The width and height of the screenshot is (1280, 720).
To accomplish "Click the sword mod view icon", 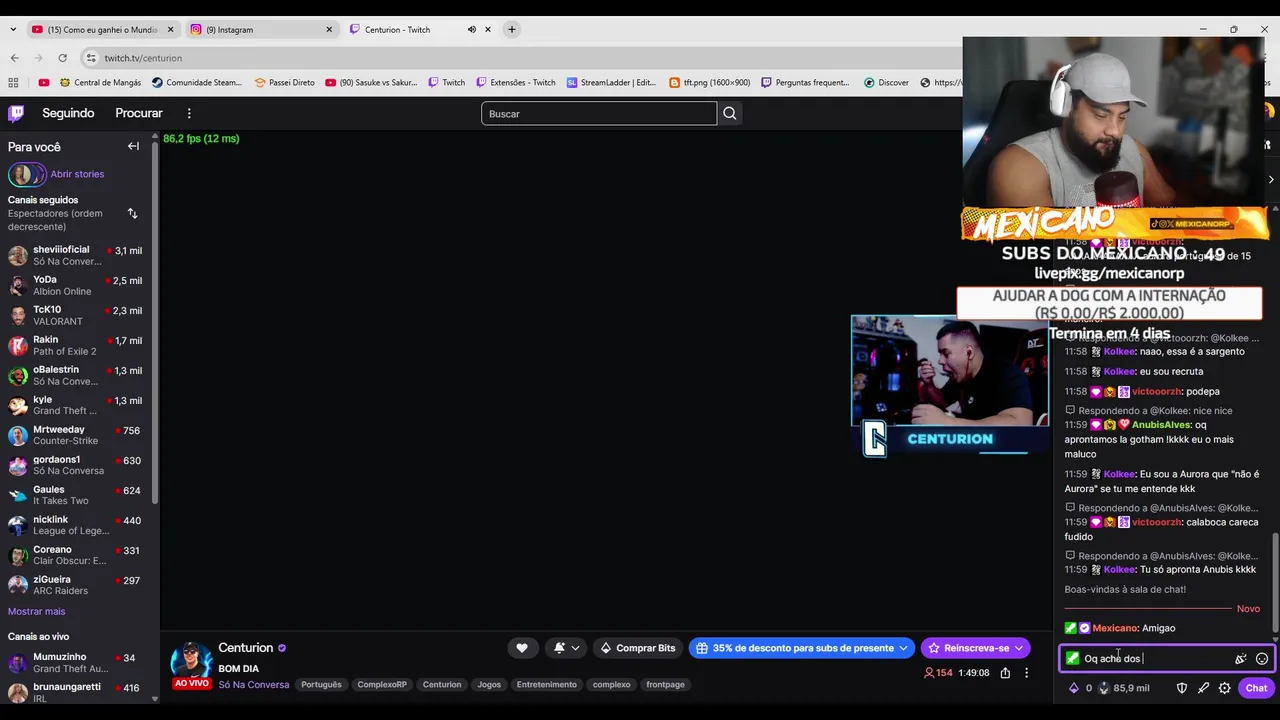I will pyautogui.click(x=1204, y=688).
